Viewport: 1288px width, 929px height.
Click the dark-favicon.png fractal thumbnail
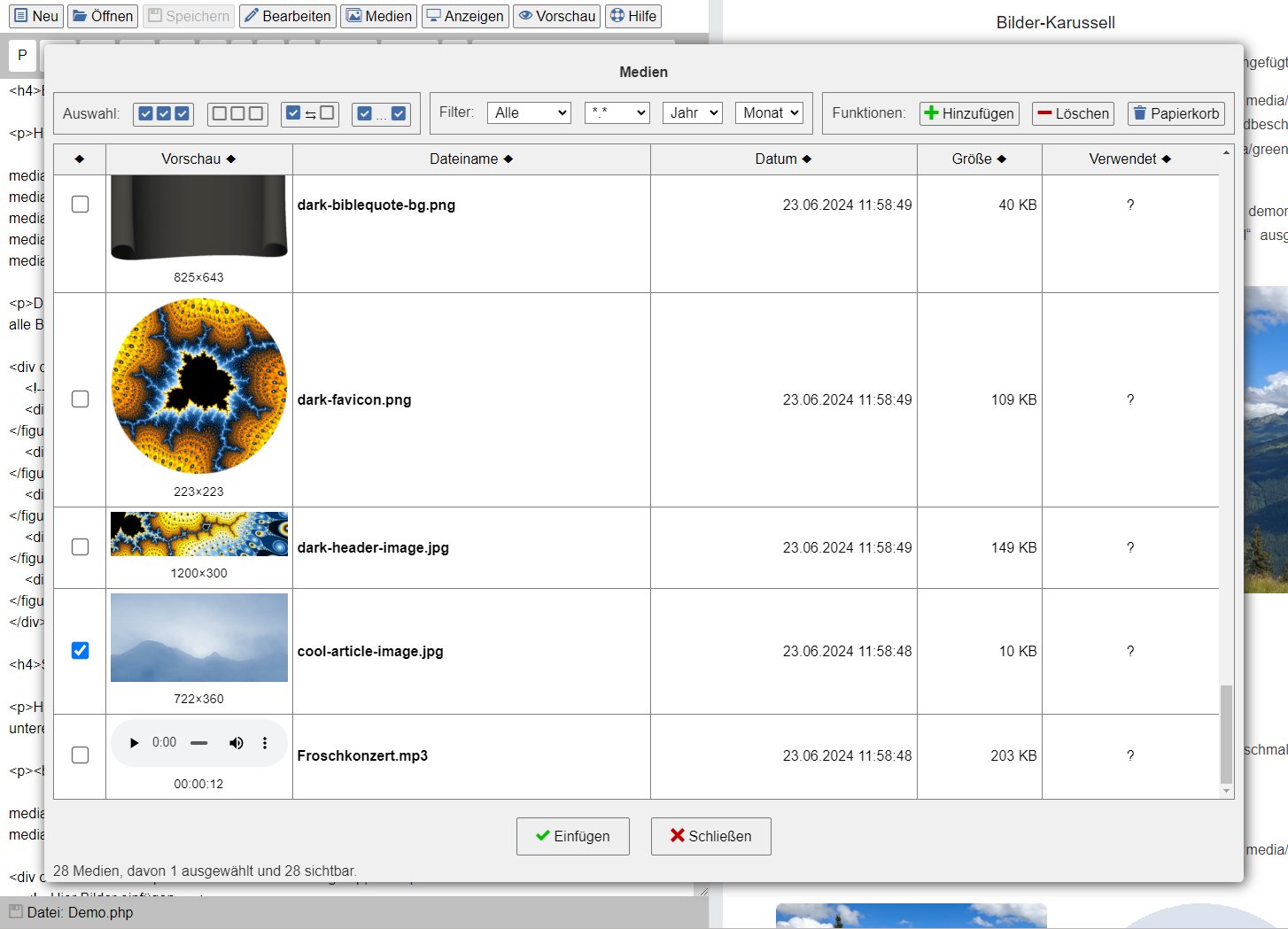pyautogui.click(x=199, y=386)
